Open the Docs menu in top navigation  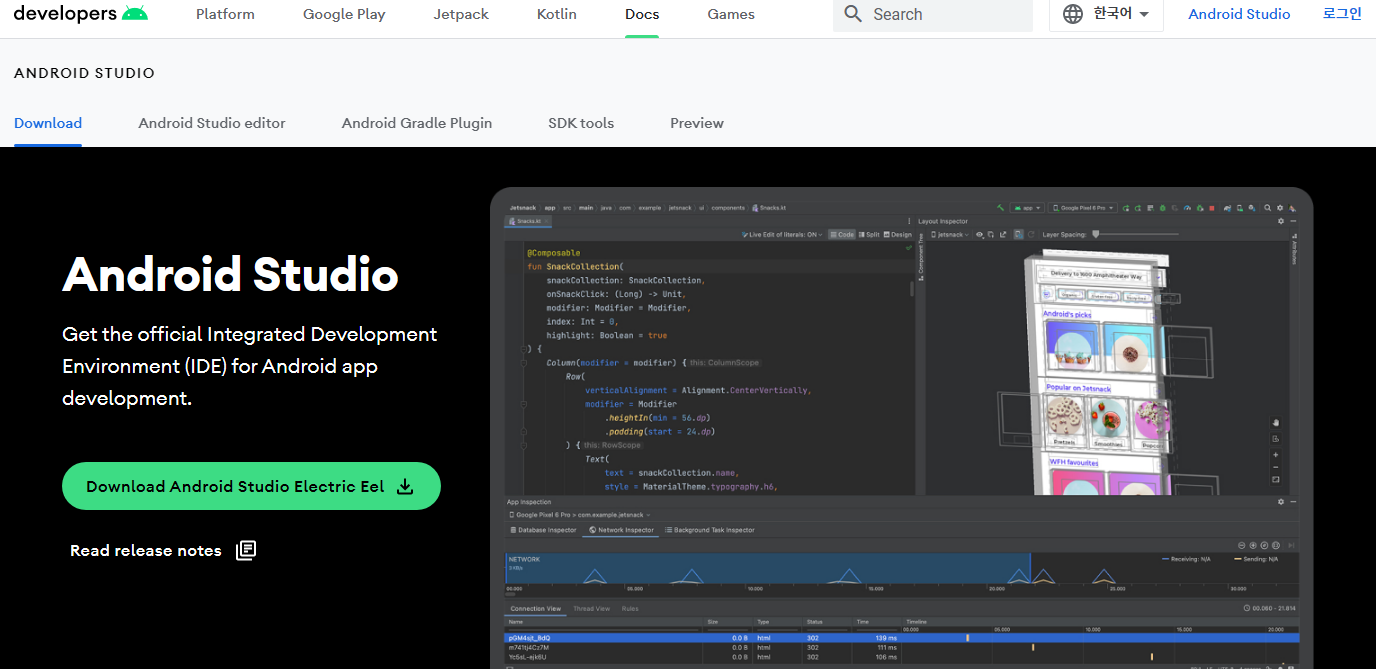[642, 14]
